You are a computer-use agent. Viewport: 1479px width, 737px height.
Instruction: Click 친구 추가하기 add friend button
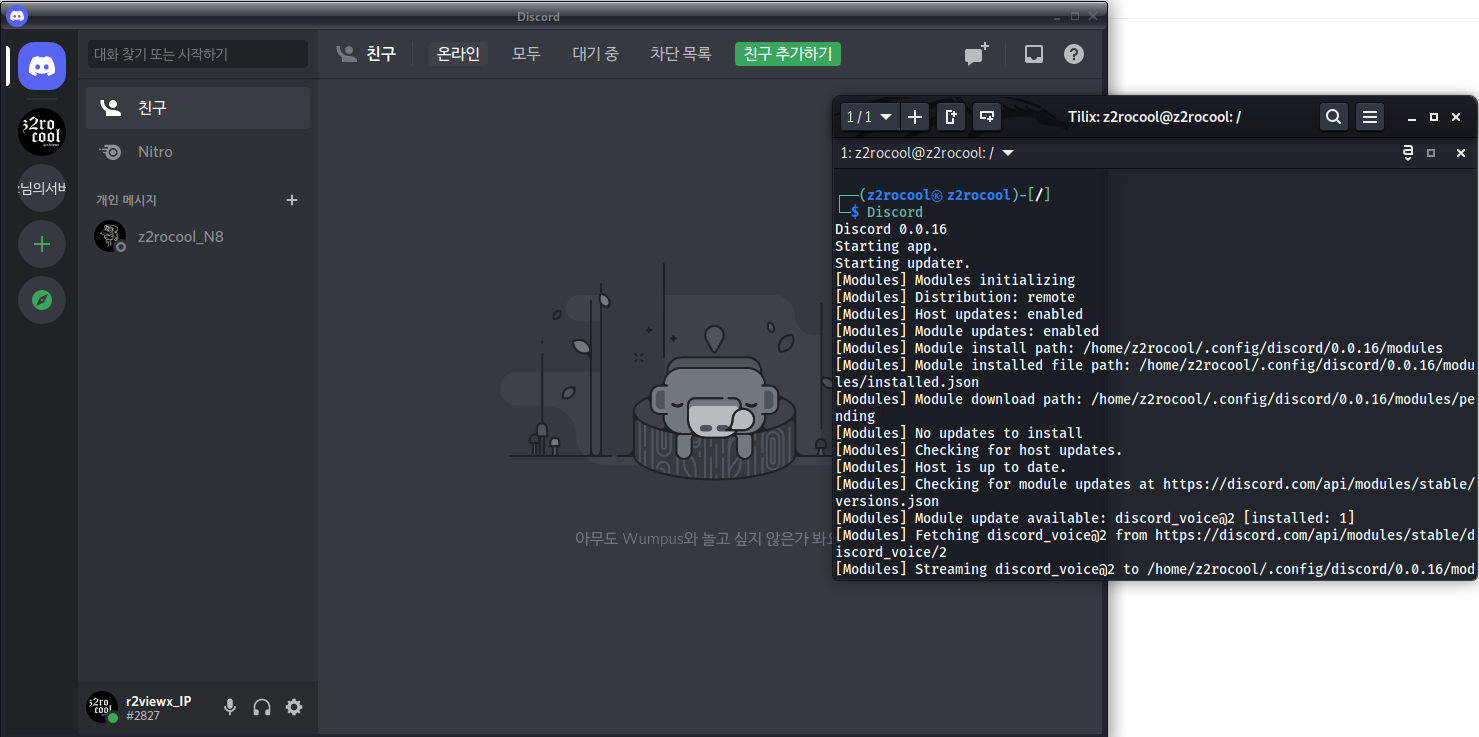(787, 54)
